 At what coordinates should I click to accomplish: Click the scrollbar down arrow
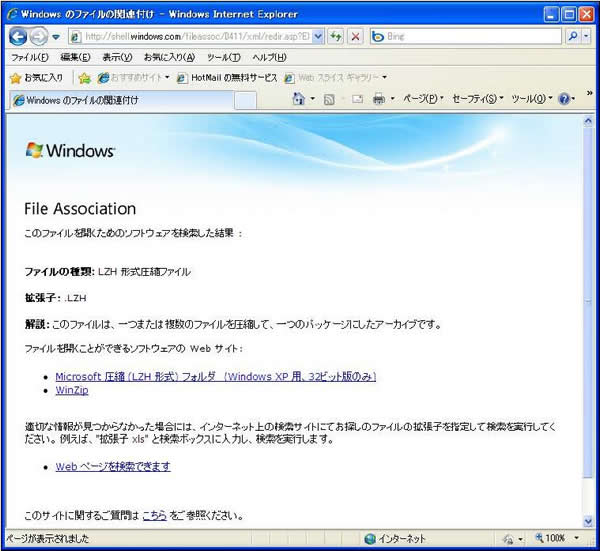588,522
